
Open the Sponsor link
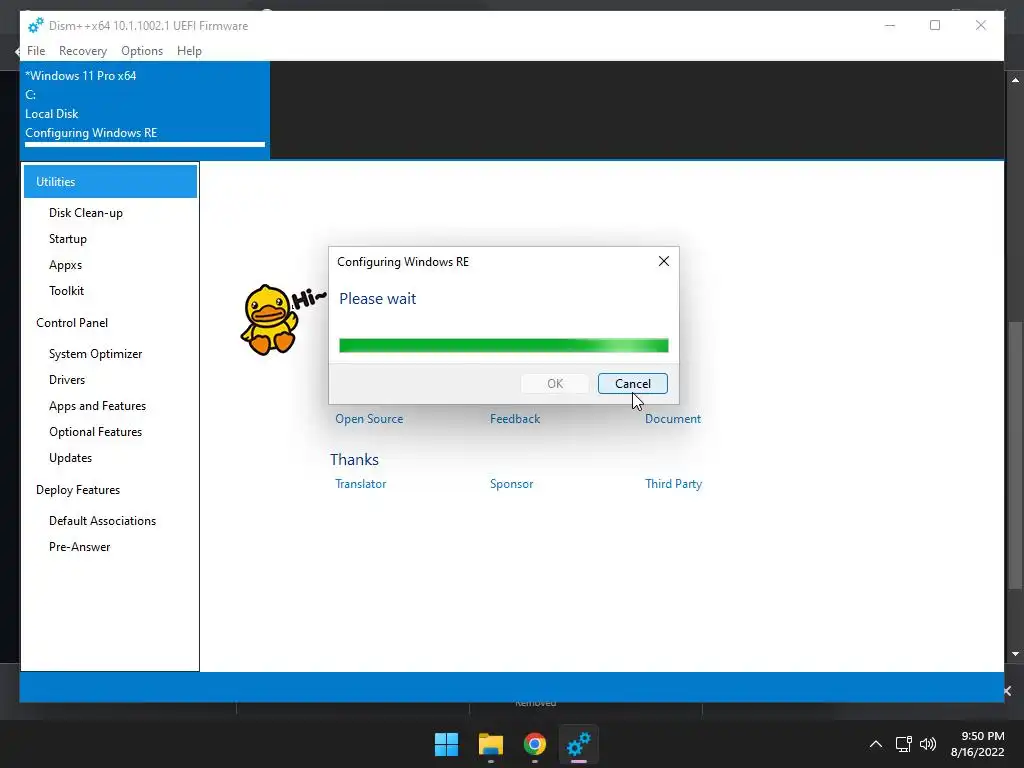coord(511,484)
